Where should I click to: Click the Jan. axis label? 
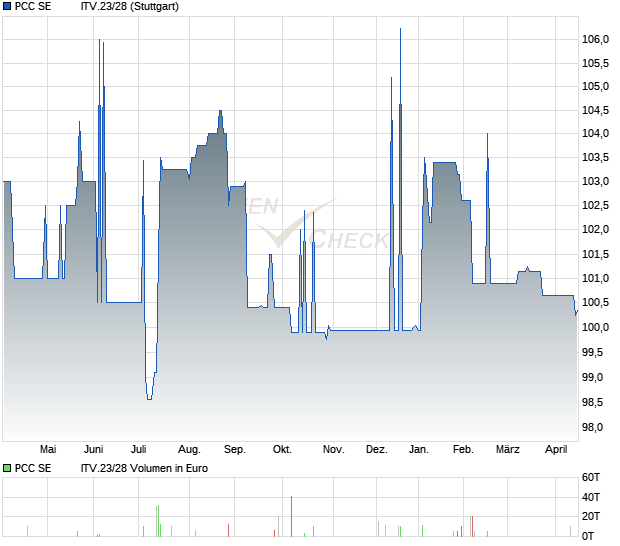point(420,449)
